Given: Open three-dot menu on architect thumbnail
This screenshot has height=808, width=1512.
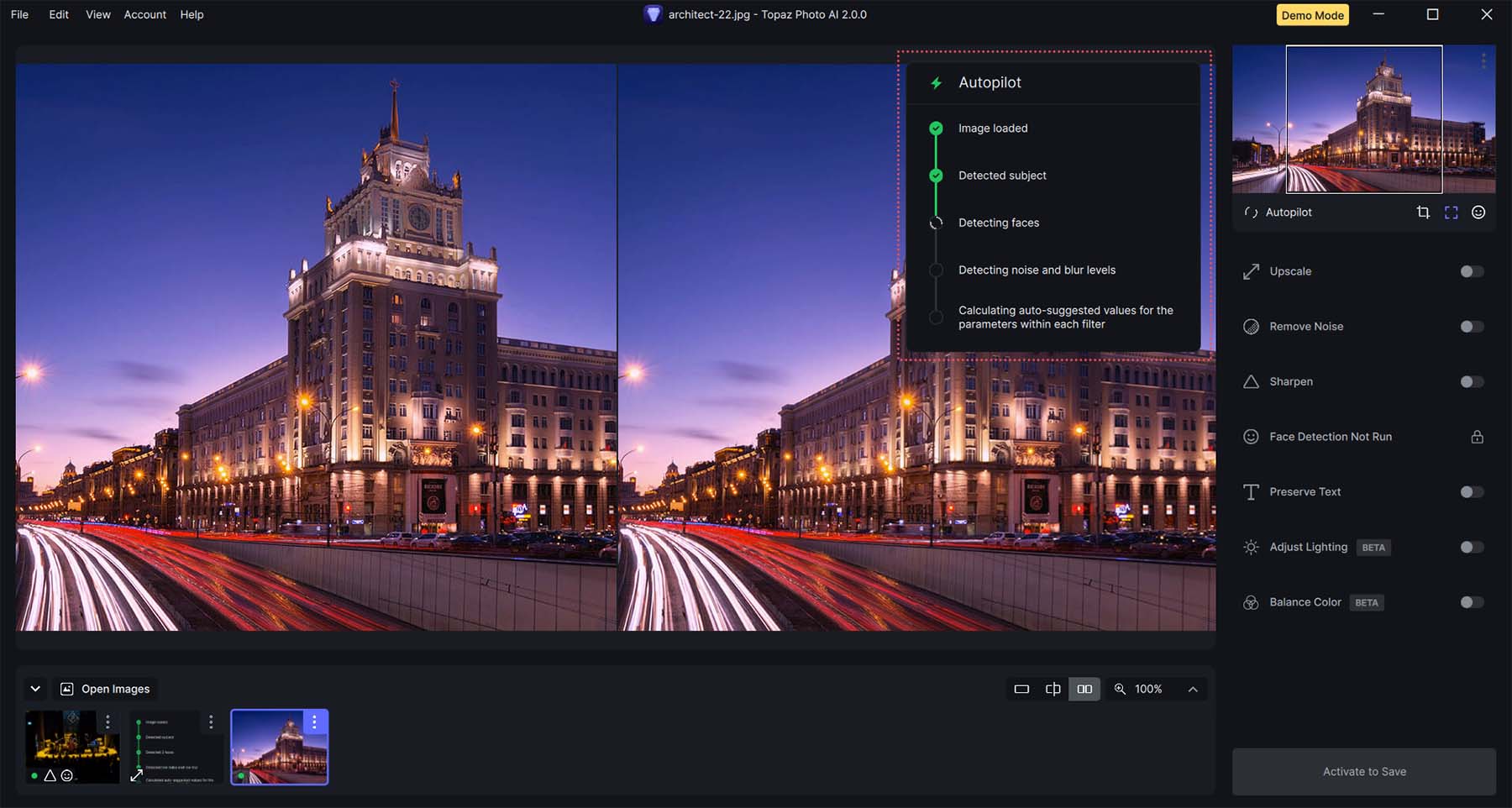Looking at the screenshot, I should (314, 721).
